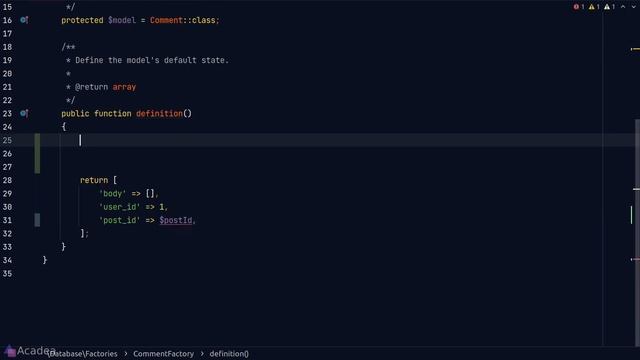This screenshot has width=640, height=360.
Task: Click green change marker at line 25
Action: point(37,153)
